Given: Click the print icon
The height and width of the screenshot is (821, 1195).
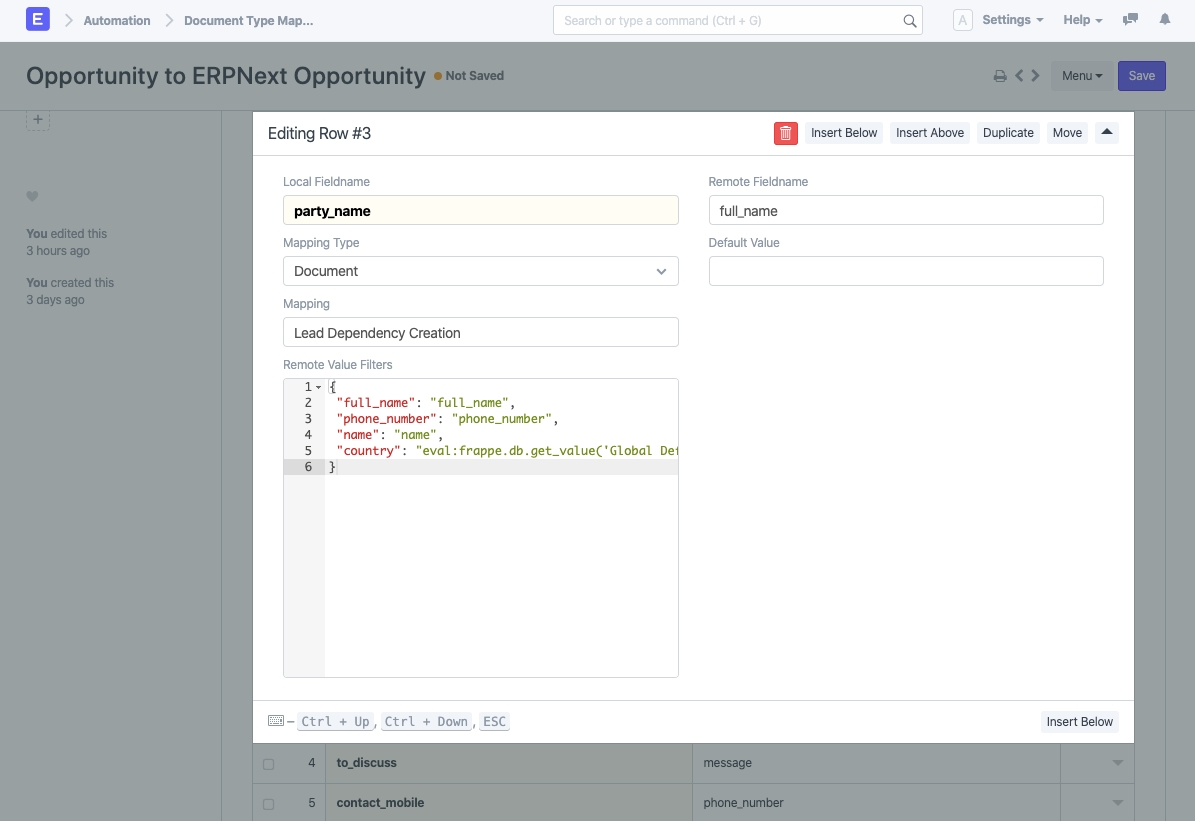Looking at the screenshot, I should tap(999, 76).
